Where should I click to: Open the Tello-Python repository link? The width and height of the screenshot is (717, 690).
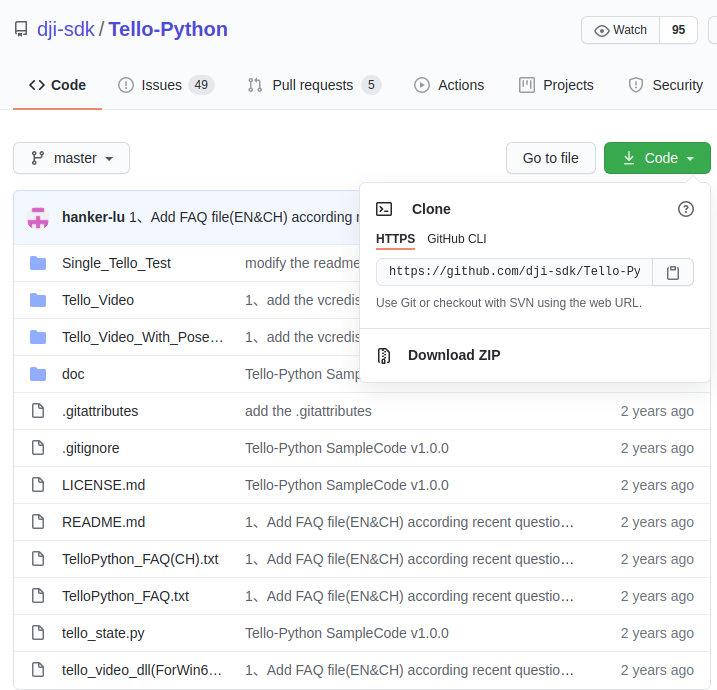click(x=168, y=29)
